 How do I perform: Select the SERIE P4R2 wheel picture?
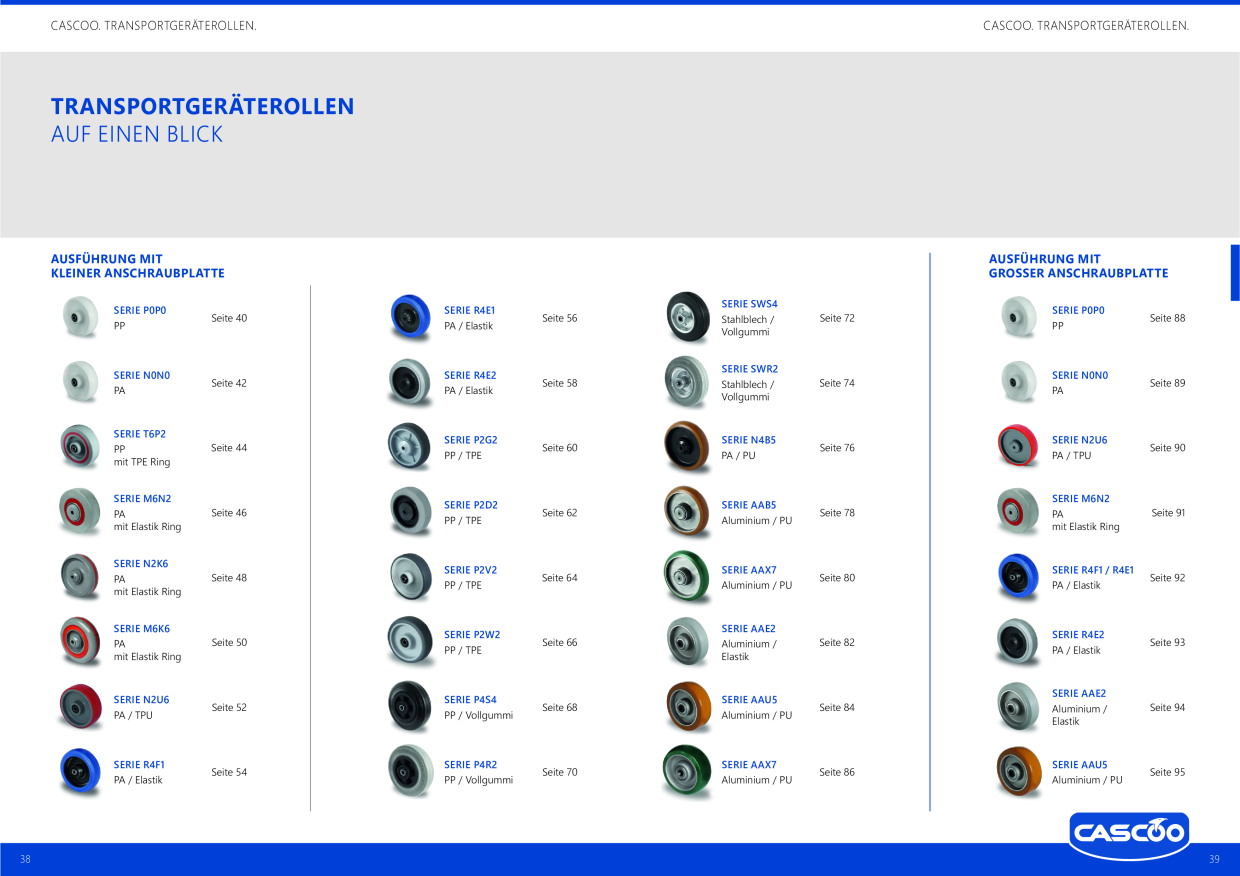point(410,771)
